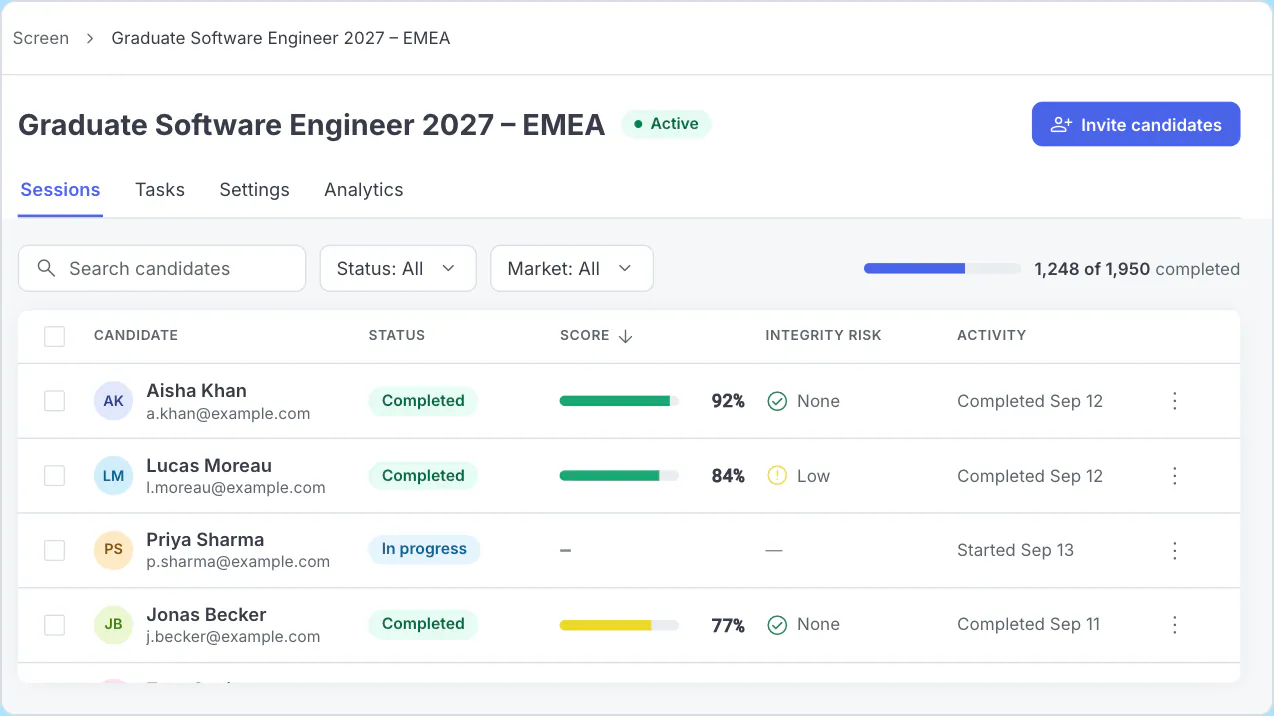Screen dimensions: 1274x716
Task: Click the Active status badge
Action: tap(666, 124)
